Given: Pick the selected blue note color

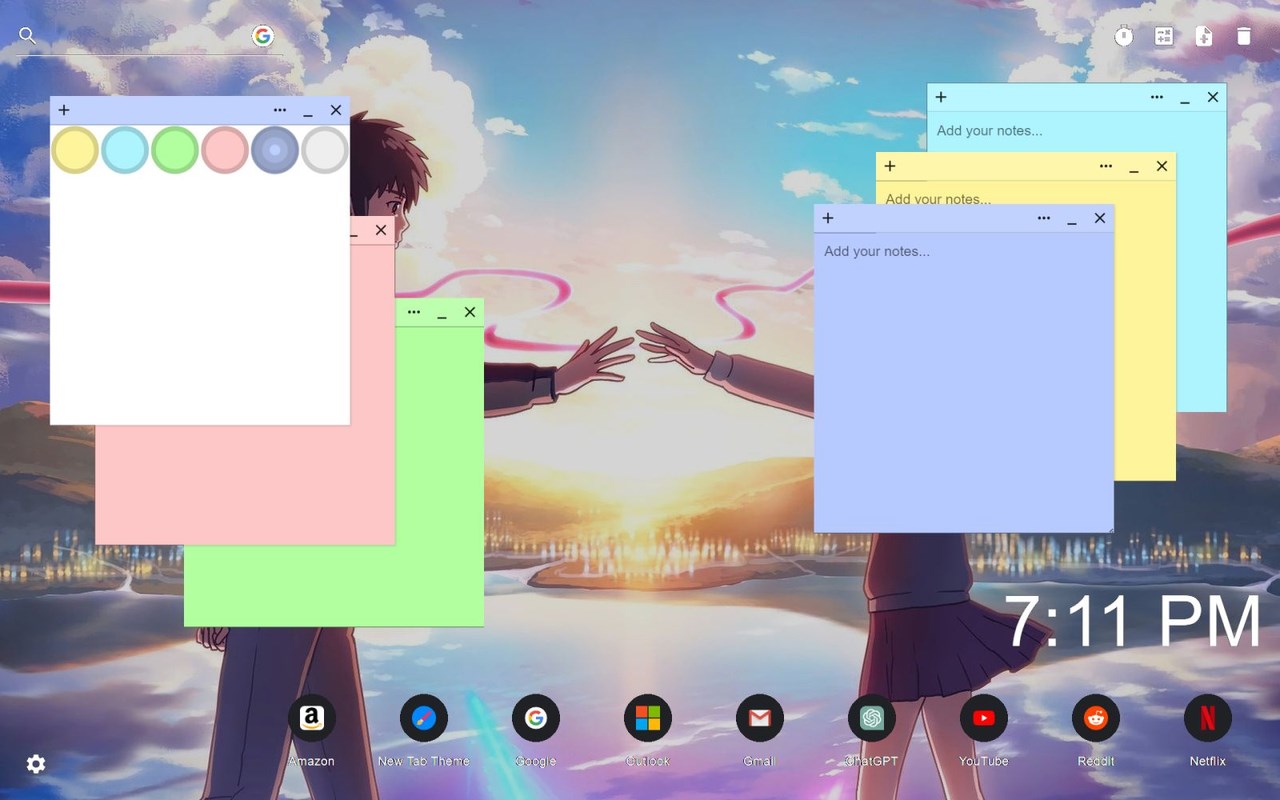Looking at the screenshot, I should tap(275, 150).
